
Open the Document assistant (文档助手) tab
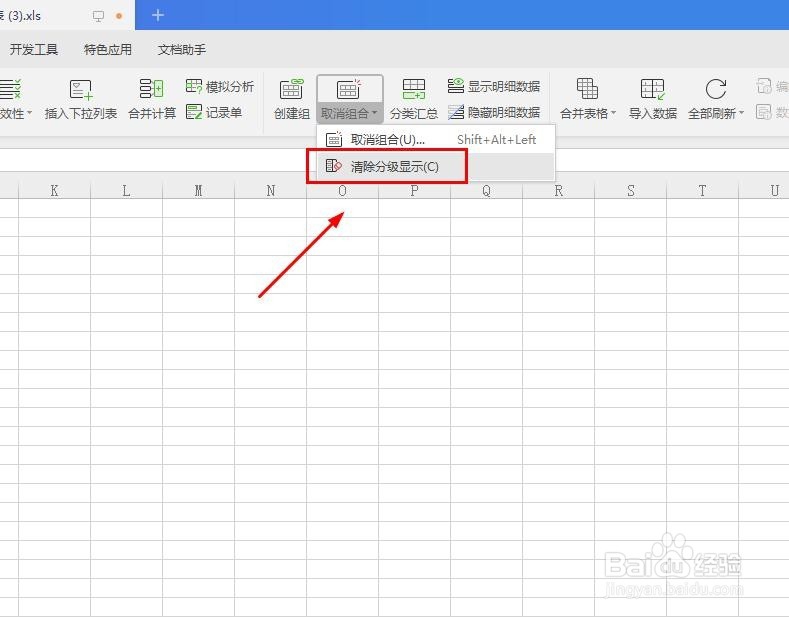182,49
